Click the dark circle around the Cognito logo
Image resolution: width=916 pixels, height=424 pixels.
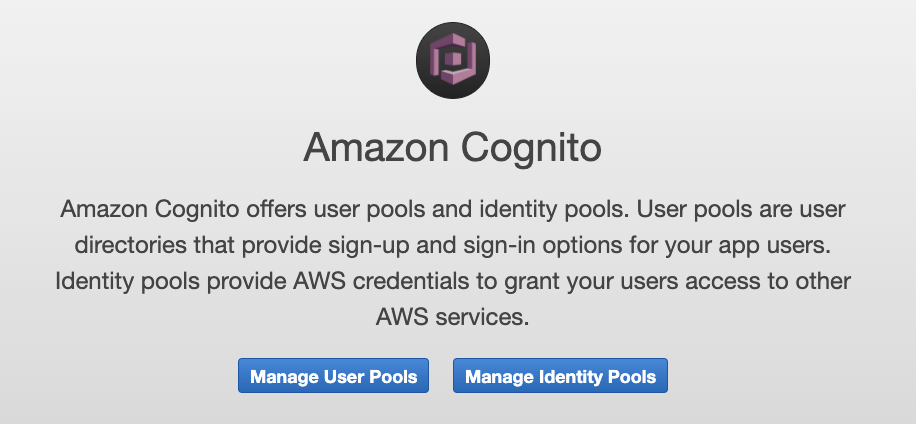[x=453, y=60]
